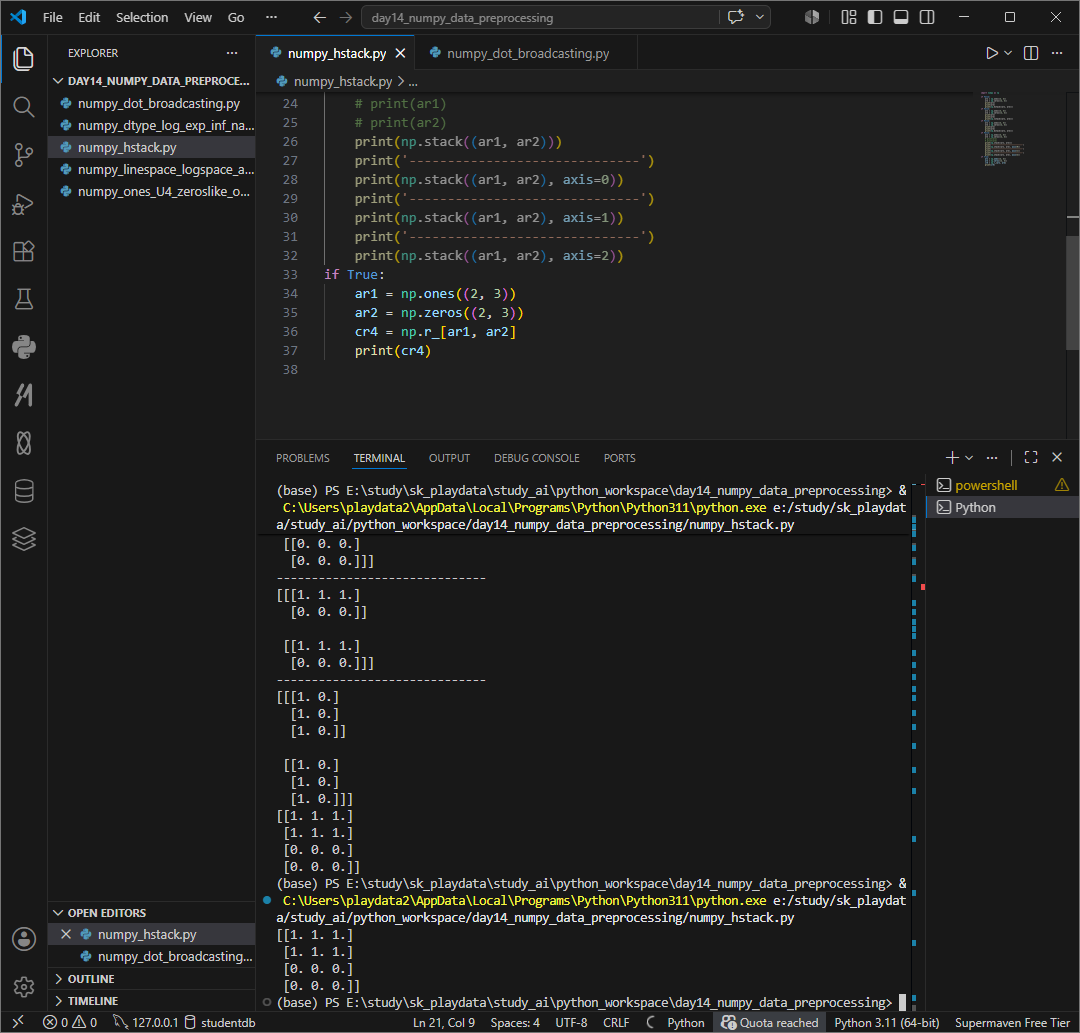Switch to numpy_dot_broadcasting.py editor tab
Viewport: 1080px width, 1033px height.
(x=527, y=53)
